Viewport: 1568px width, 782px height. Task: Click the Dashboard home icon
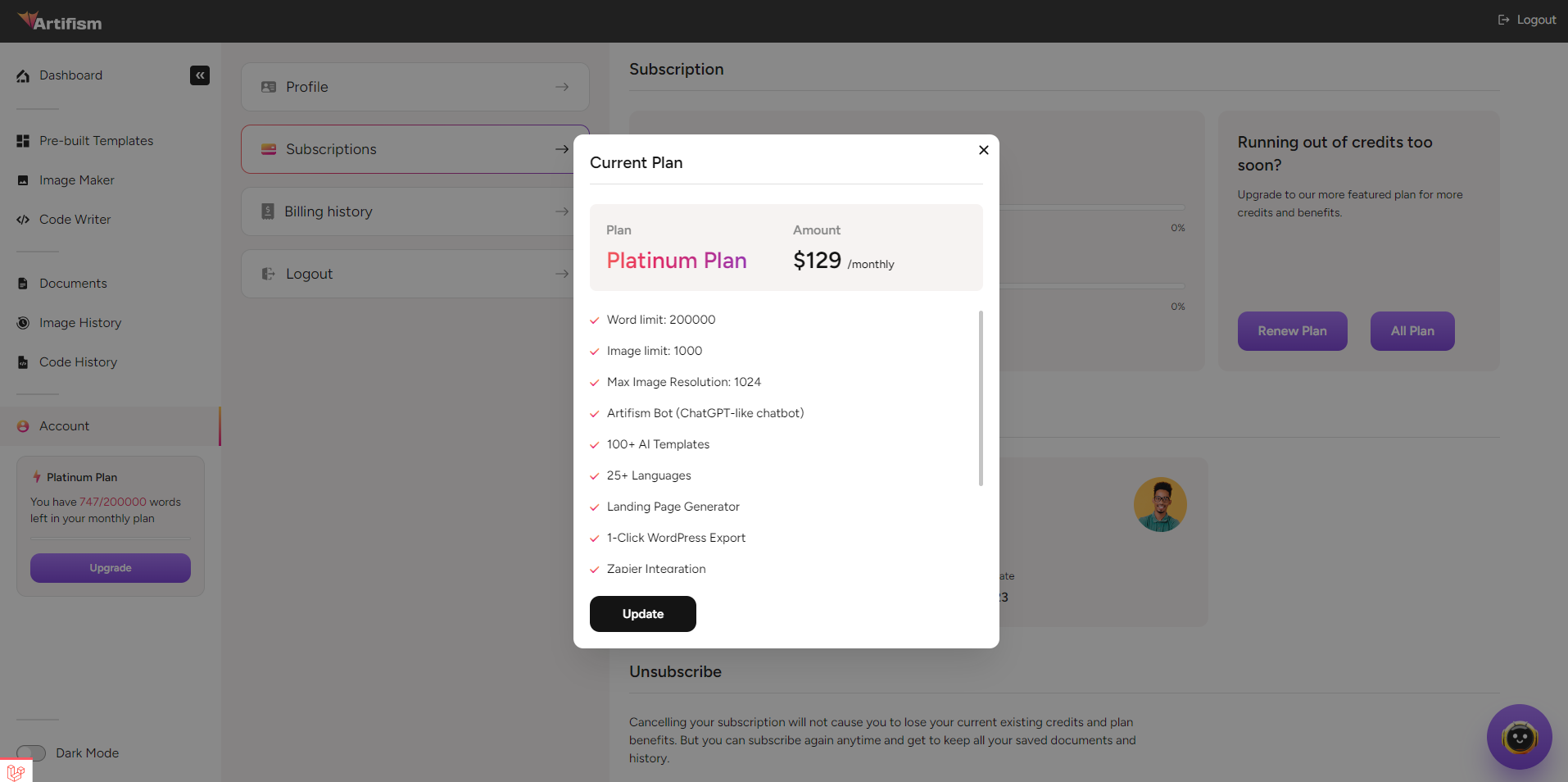[x=23, y=75]
